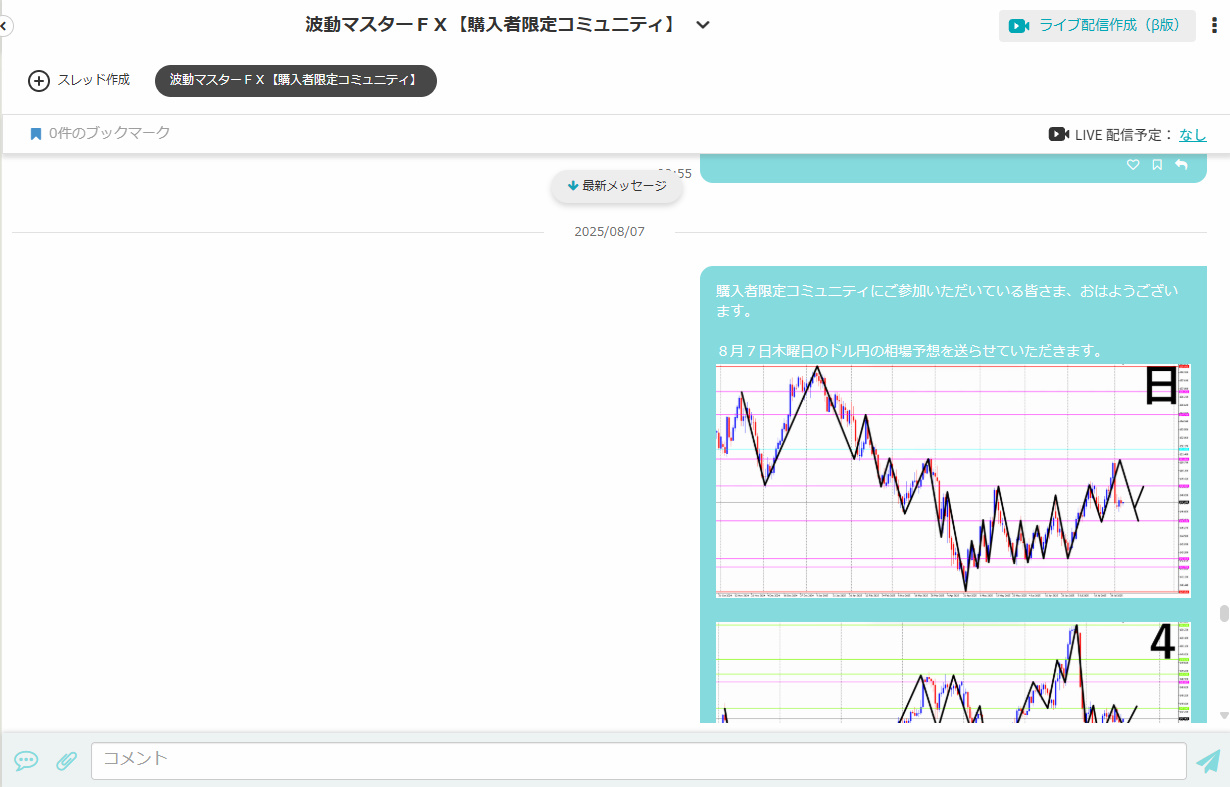The height and width of the screenshot is (787, 1230).
Task: Open the bookmarks icon in the bar
Action: pyautogui.click(x=36, y=133)
